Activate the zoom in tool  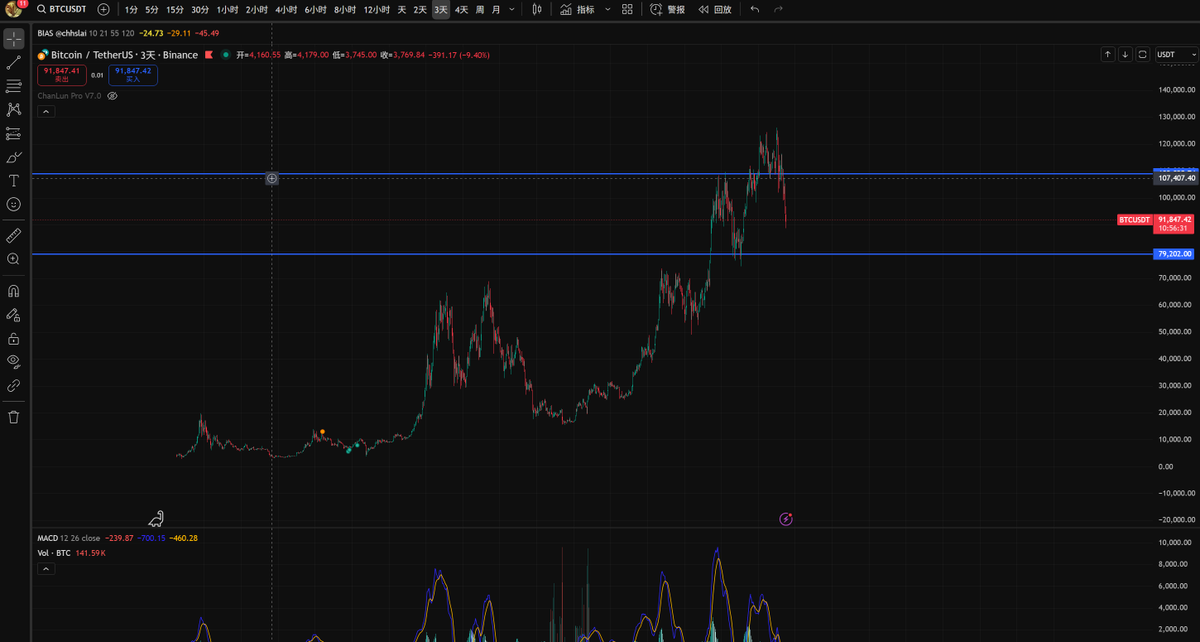point(13,259)
